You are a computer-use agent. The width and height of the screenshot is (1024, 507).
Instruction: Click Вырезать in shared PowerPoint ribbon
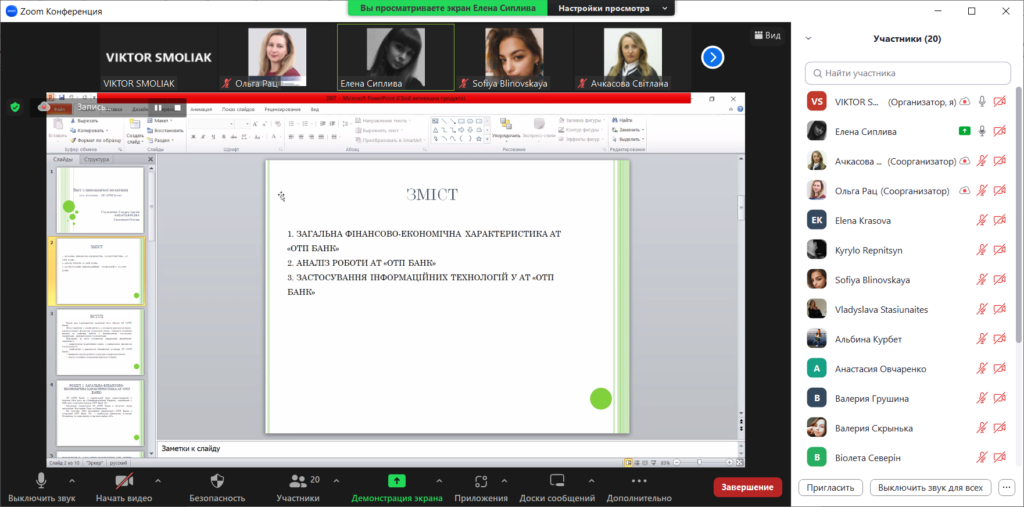click(84, 121)
